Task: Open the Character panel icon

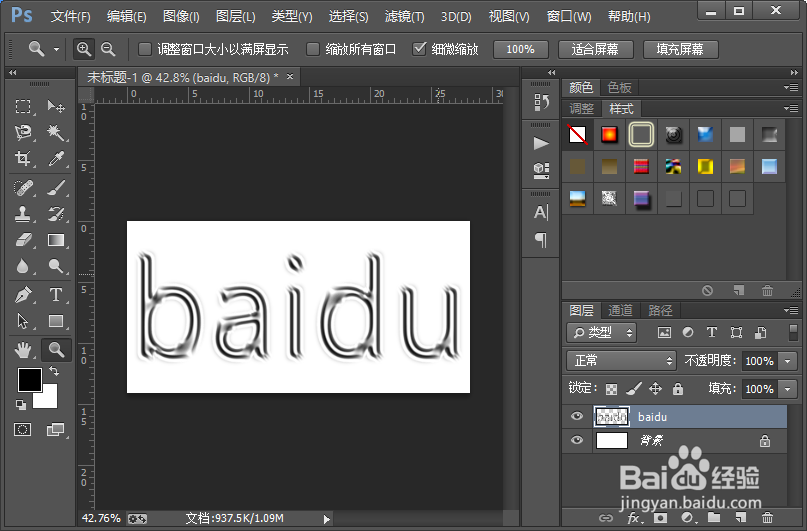Action: tap(541, 212)
